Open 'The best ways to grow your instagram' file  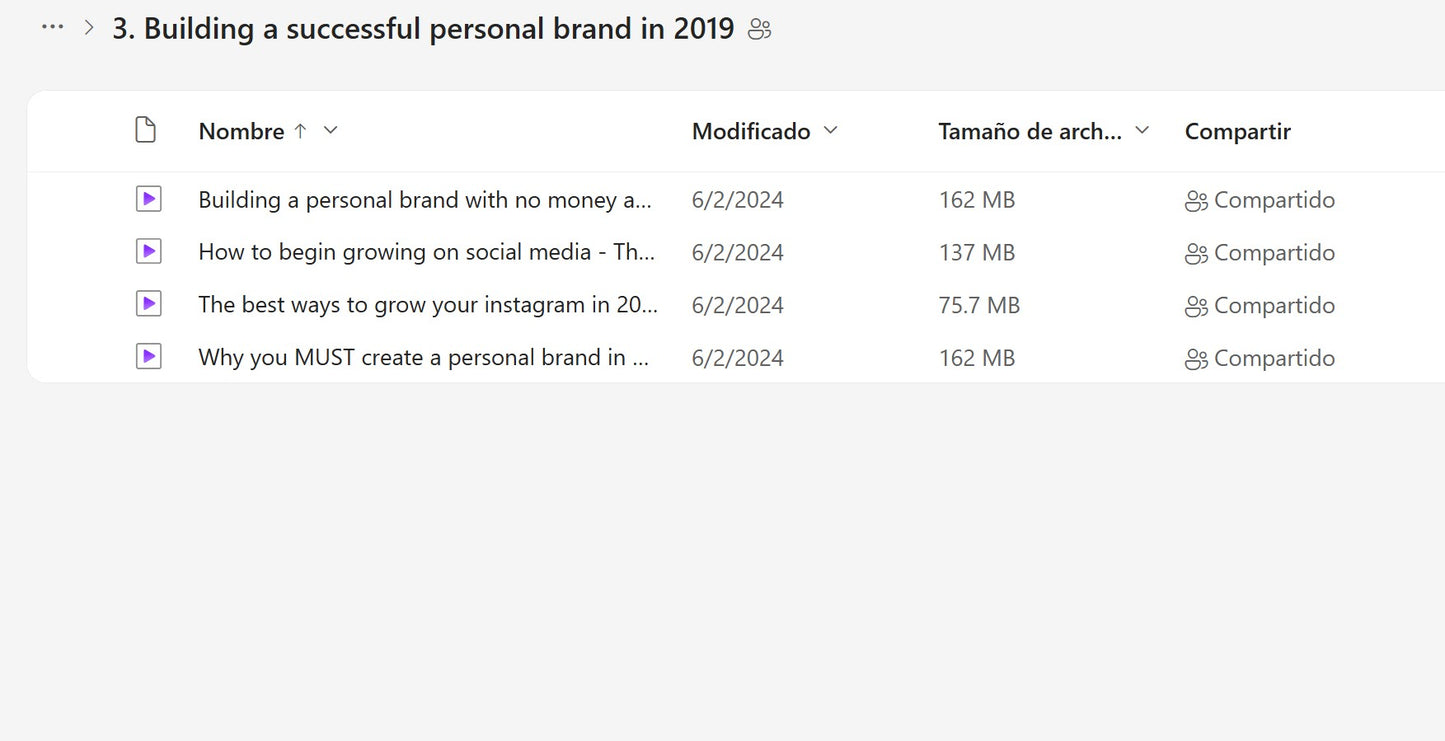pyautogui.click(x=427, y=305)
